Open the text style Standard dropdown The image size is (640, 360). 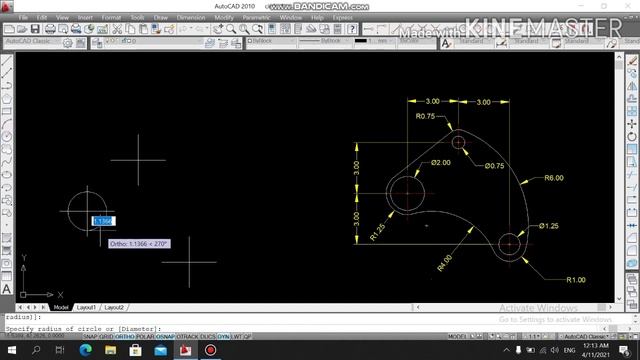click(474, 42)
